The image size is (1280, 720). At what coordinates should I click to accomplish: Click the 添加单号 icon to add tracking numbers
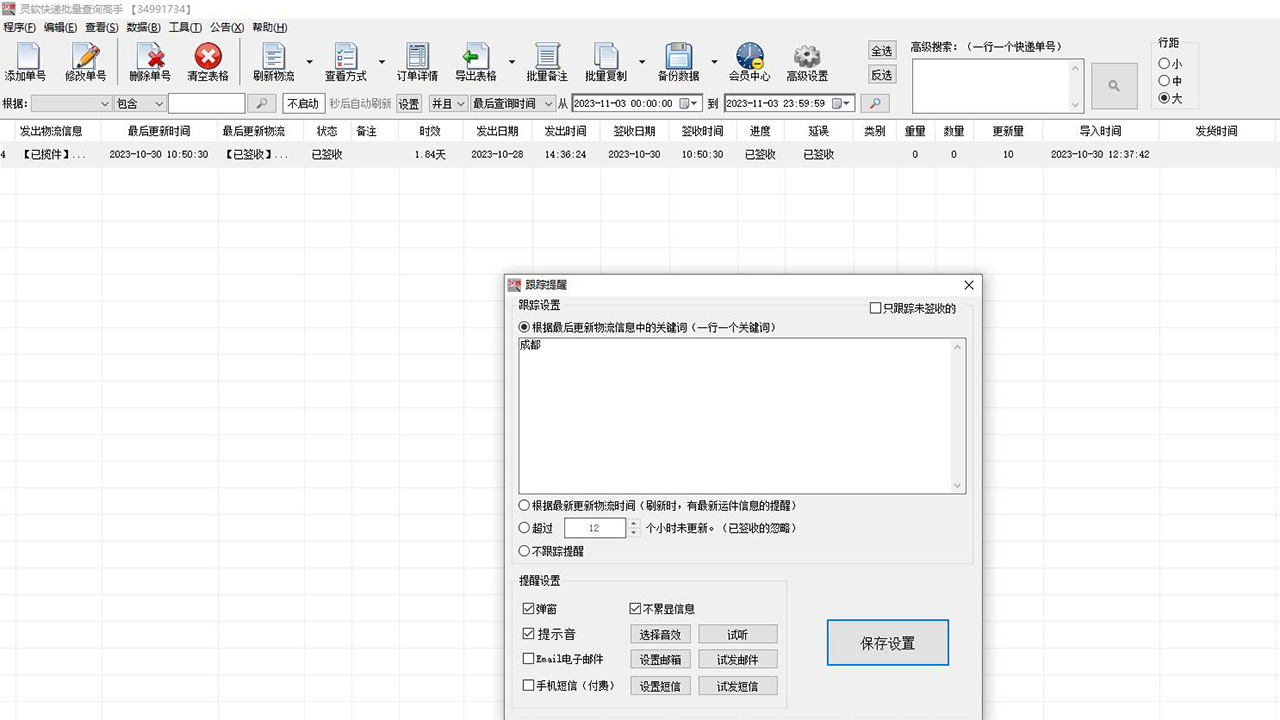coord(25,61)
